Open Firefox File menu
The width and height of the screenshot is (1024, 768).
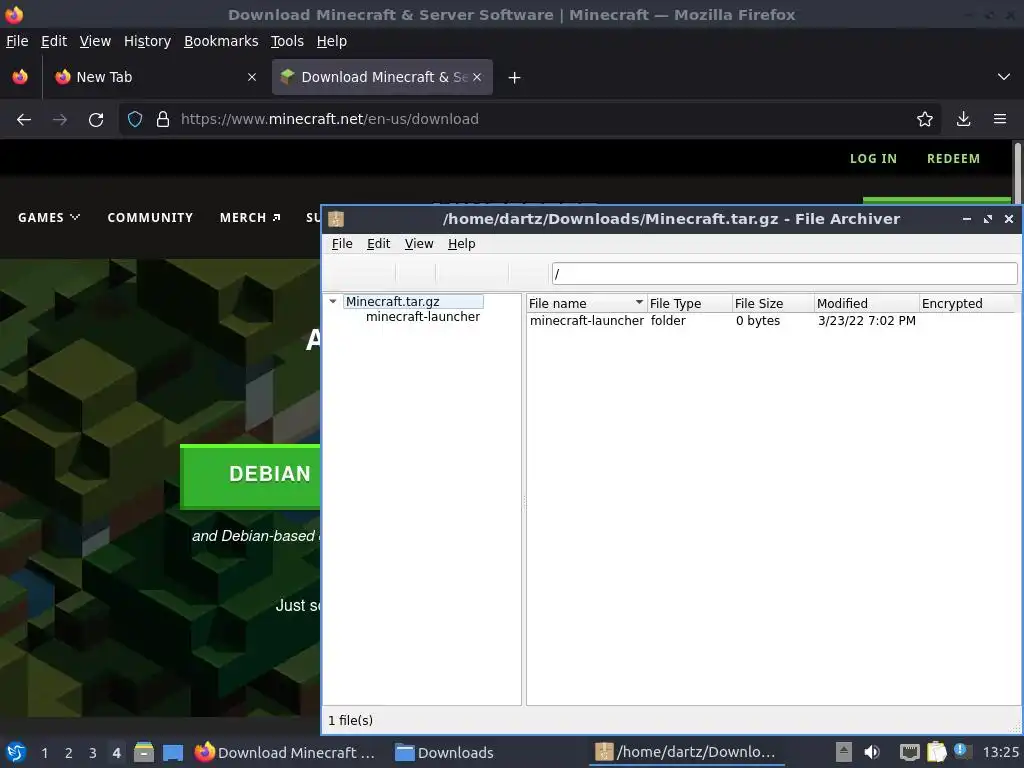[17, 41]
